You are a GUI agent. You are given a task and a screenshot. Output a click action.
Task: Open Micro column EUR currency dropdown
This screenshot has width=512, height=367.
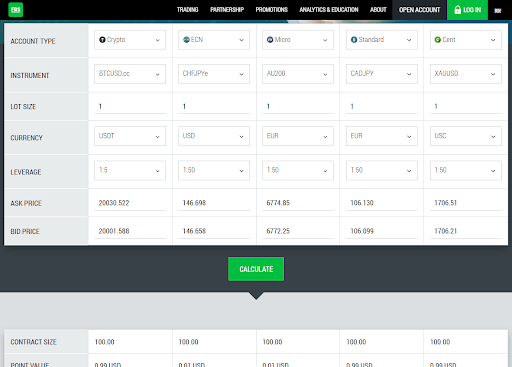click(x=298, y=136)
